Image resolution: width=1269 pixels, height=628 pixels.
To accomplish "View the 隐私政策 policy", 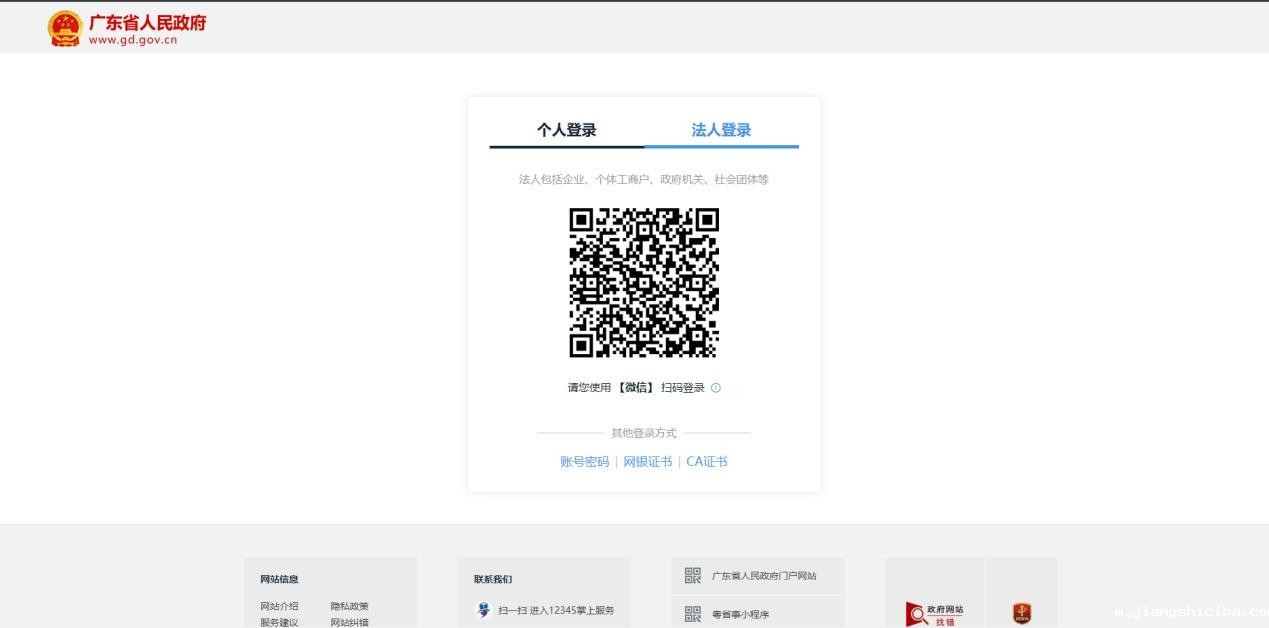I will click(x=349, y=606).
